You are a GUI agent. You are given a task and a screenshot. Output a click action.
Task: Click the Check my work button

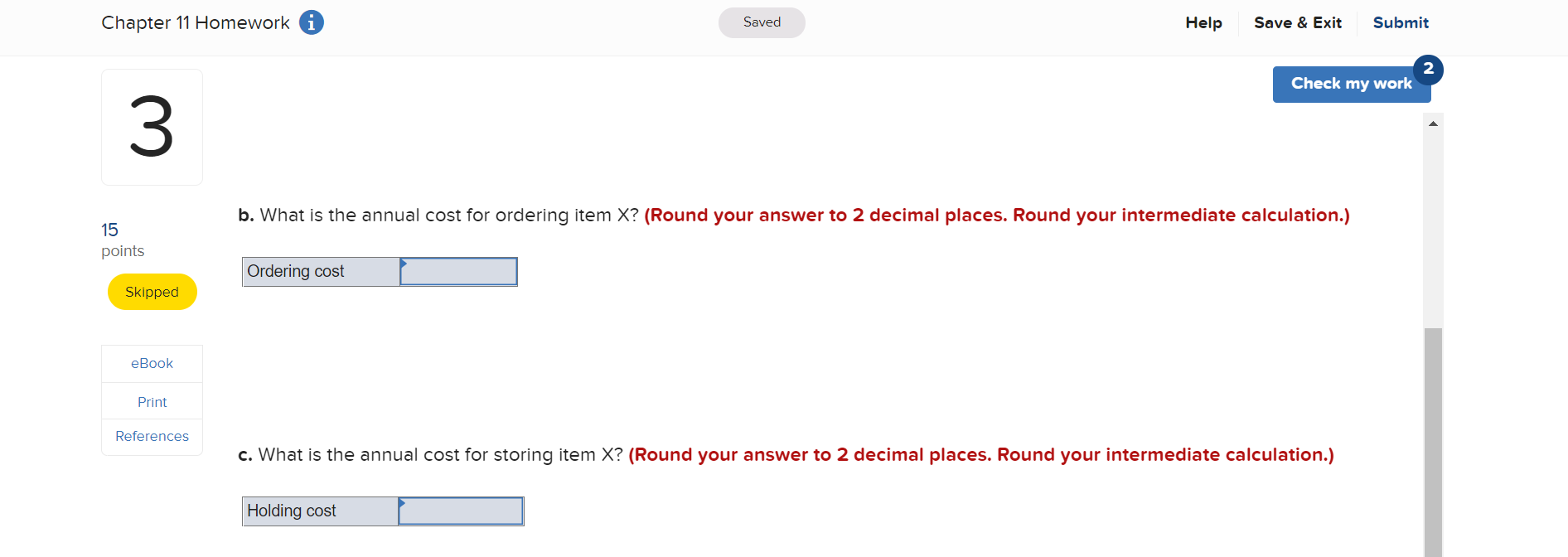(x=1351, y=84)
